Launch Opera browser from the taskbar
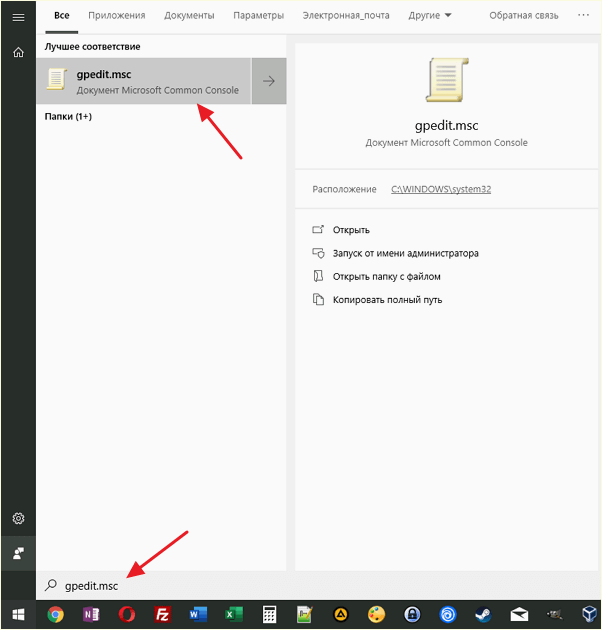 127,615
